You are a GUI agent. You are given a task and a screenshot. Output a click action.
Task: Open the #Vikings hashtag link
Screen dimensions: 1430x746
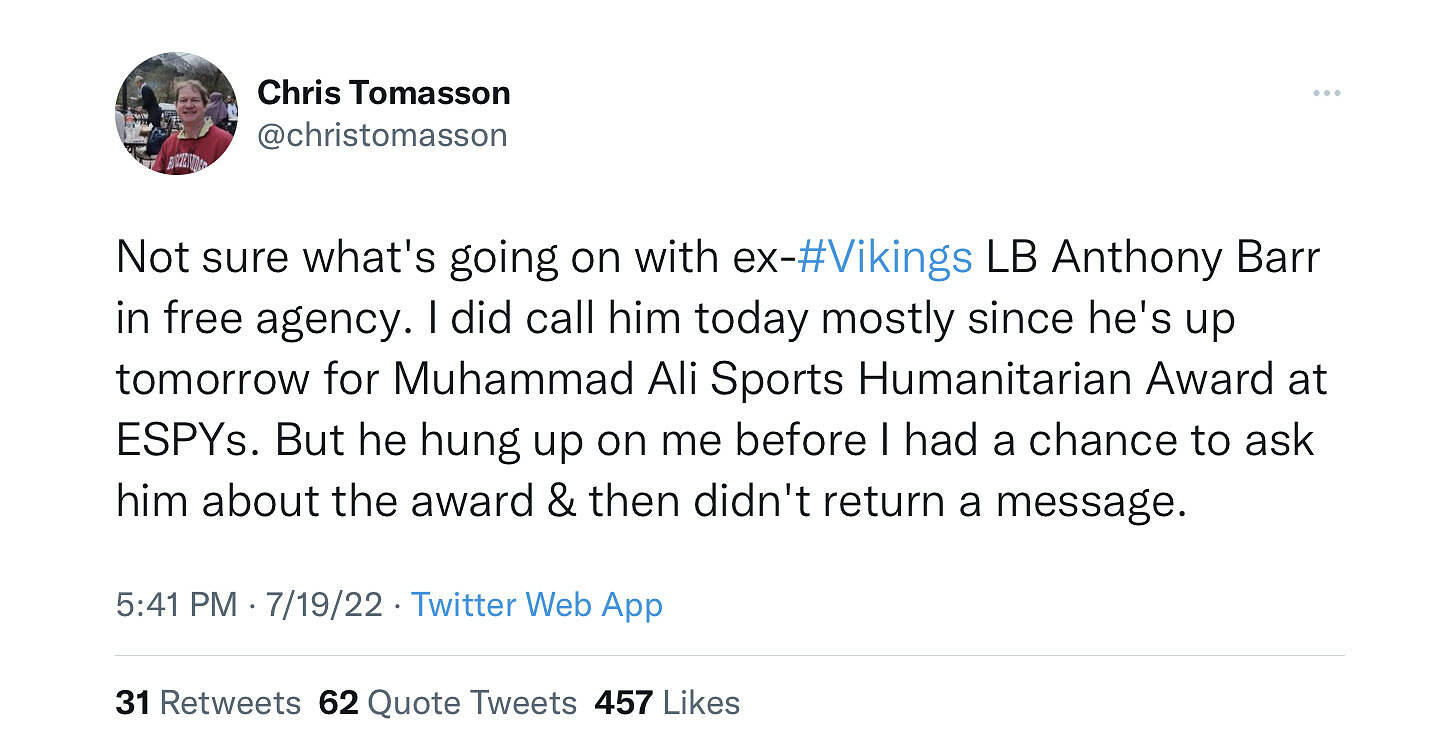pos(886,257)
